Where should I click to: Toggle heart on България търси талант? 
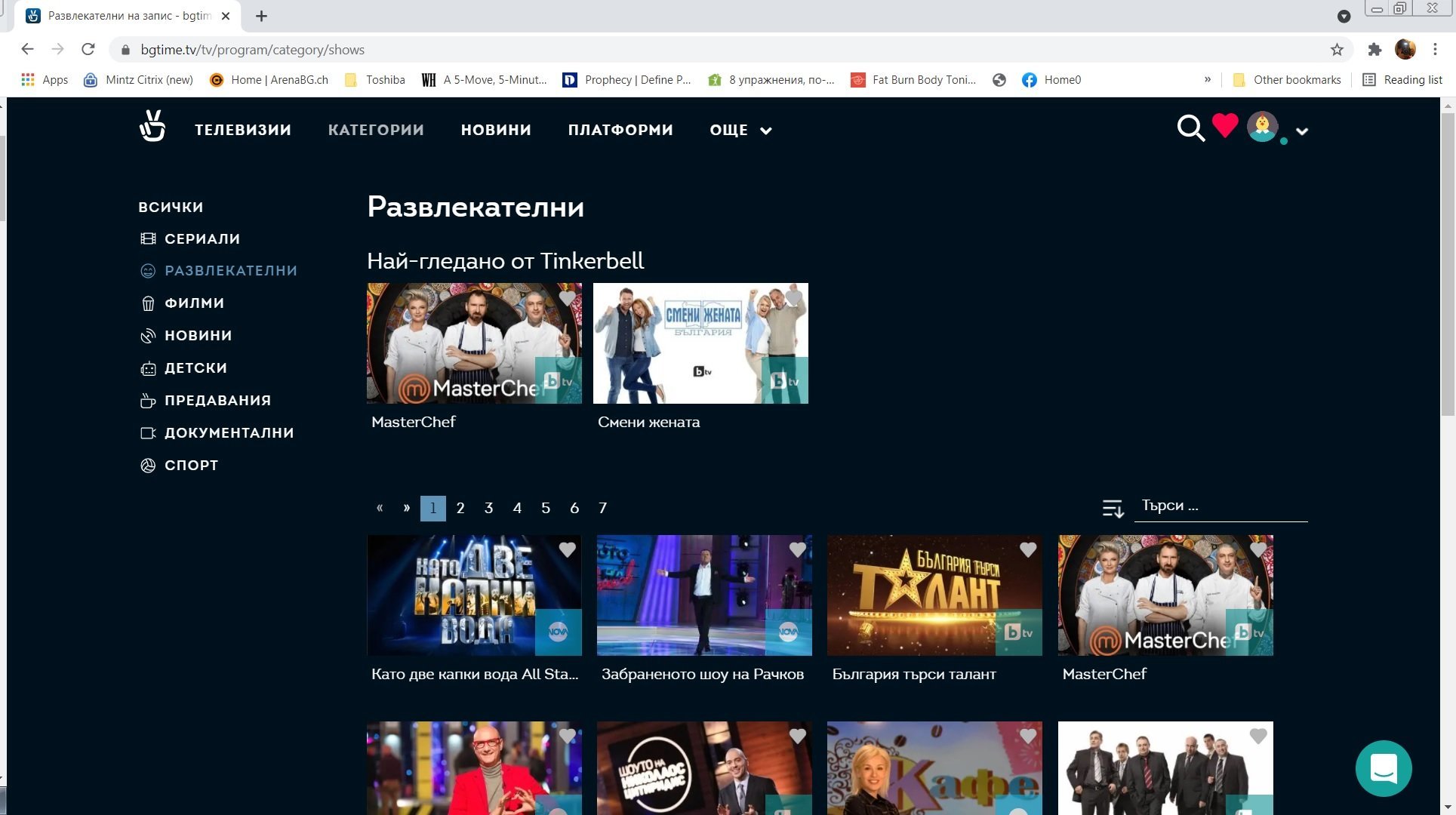pos(1027,550)
